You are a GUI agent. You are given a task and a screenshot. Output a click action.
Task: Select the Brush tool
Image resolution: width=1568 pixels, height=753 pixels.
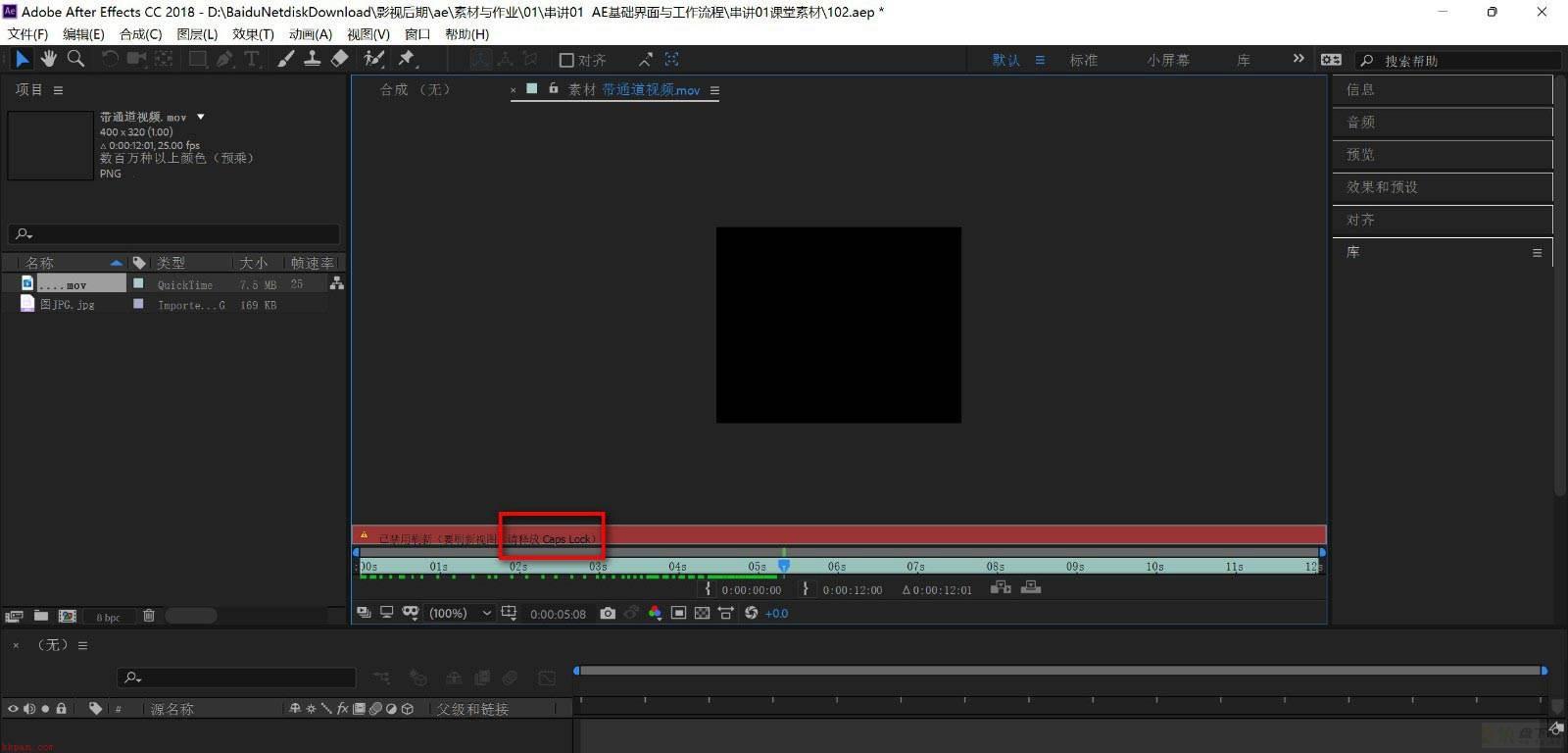tap(285, 59)
